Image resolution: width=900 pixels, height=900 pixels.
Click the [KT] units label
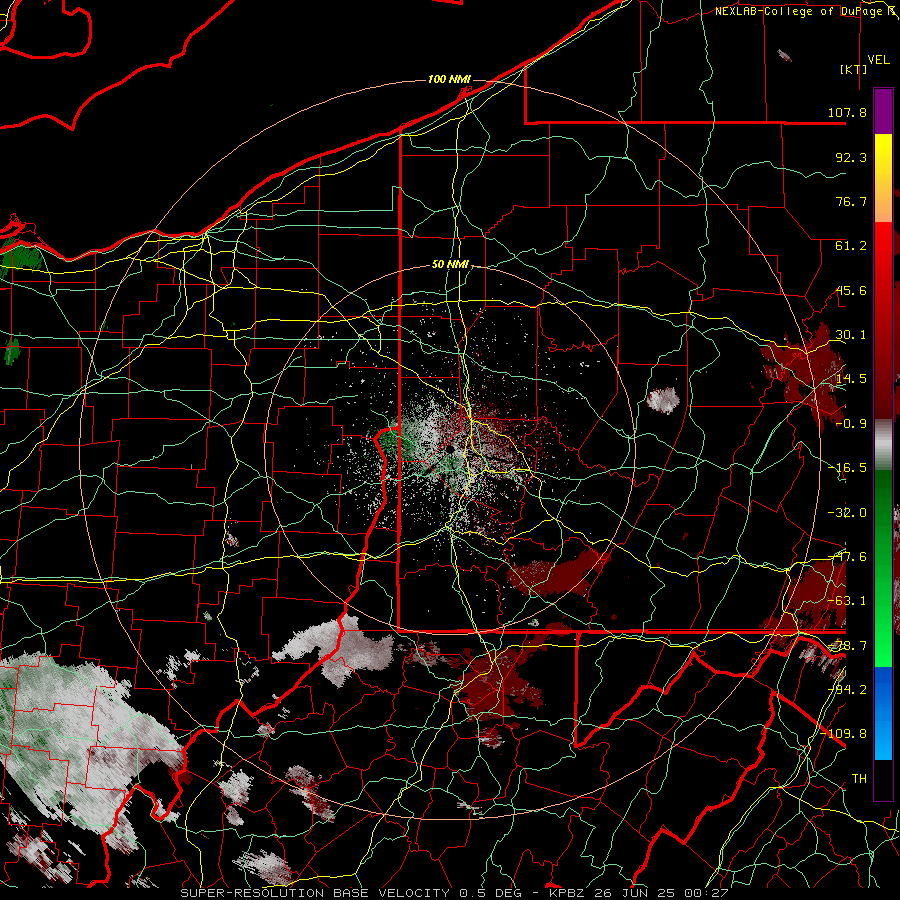point(854,69)
